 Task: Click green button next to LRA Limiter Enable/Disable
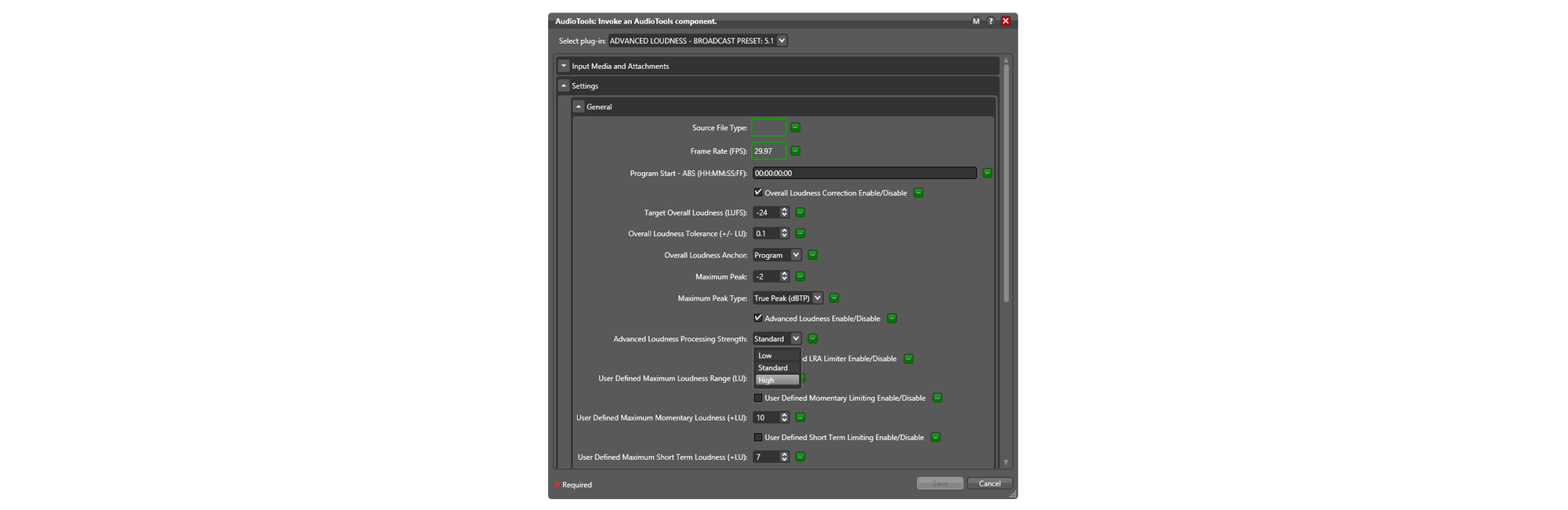(x=908, y=359)
